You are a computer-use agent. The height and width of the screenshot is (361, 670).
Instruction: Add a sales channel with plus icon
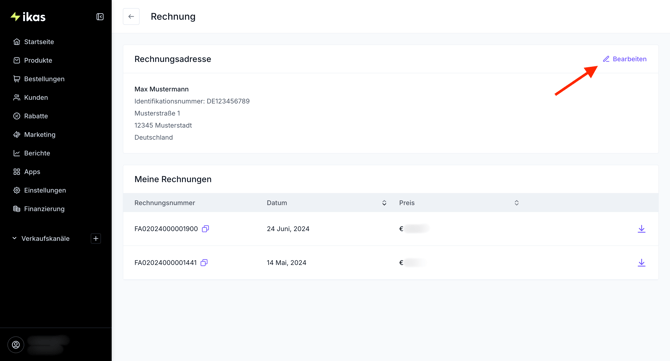96,238
